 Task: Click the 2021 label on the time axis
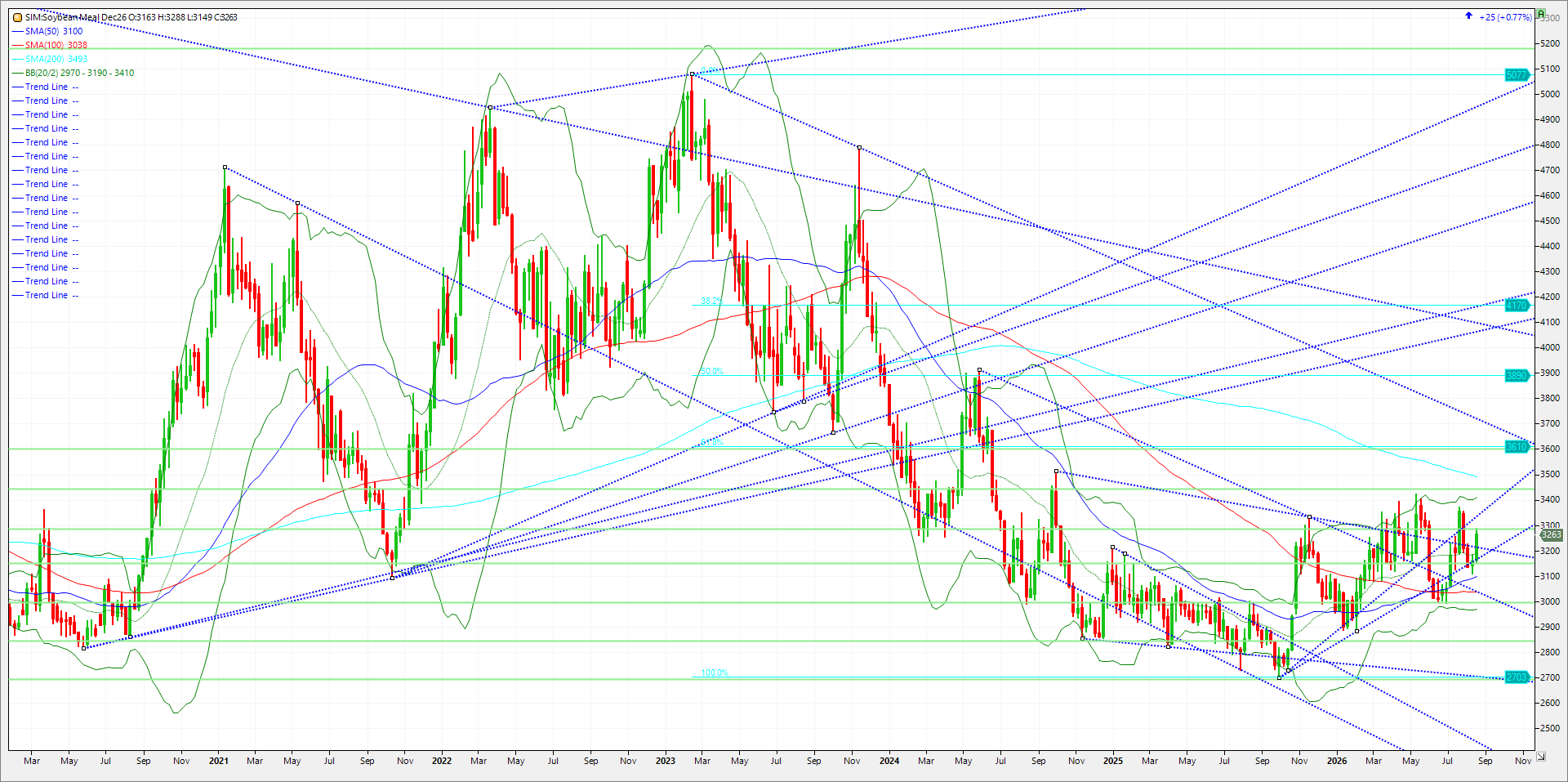(x=219, y=761)
